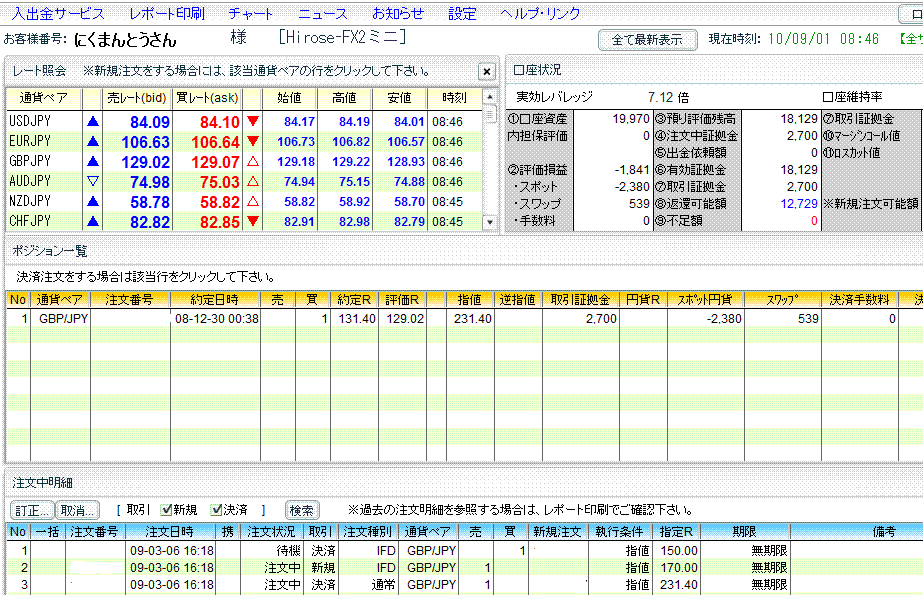This screenshot has height=595, width=924.
Task: Click USDJPY ask rate 84.10
Action: (x=220, y=122)
